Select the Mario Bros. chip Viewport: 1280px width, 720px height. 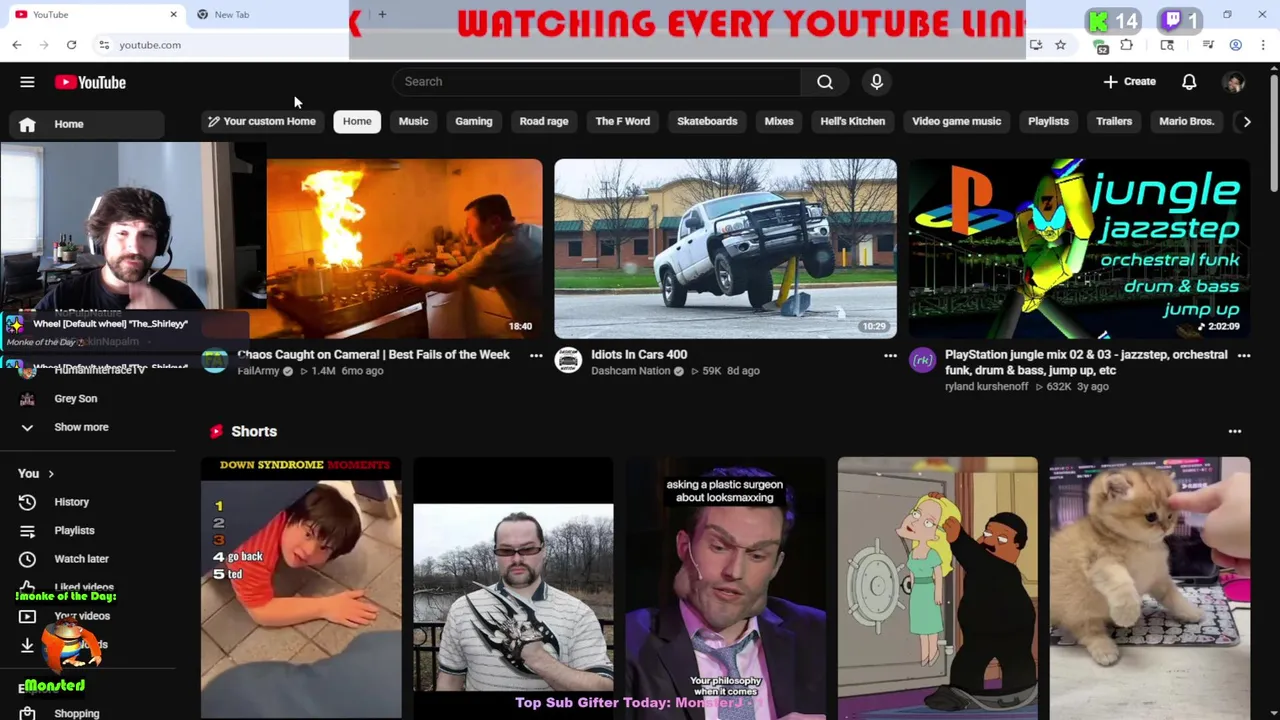click(1186, 121)
